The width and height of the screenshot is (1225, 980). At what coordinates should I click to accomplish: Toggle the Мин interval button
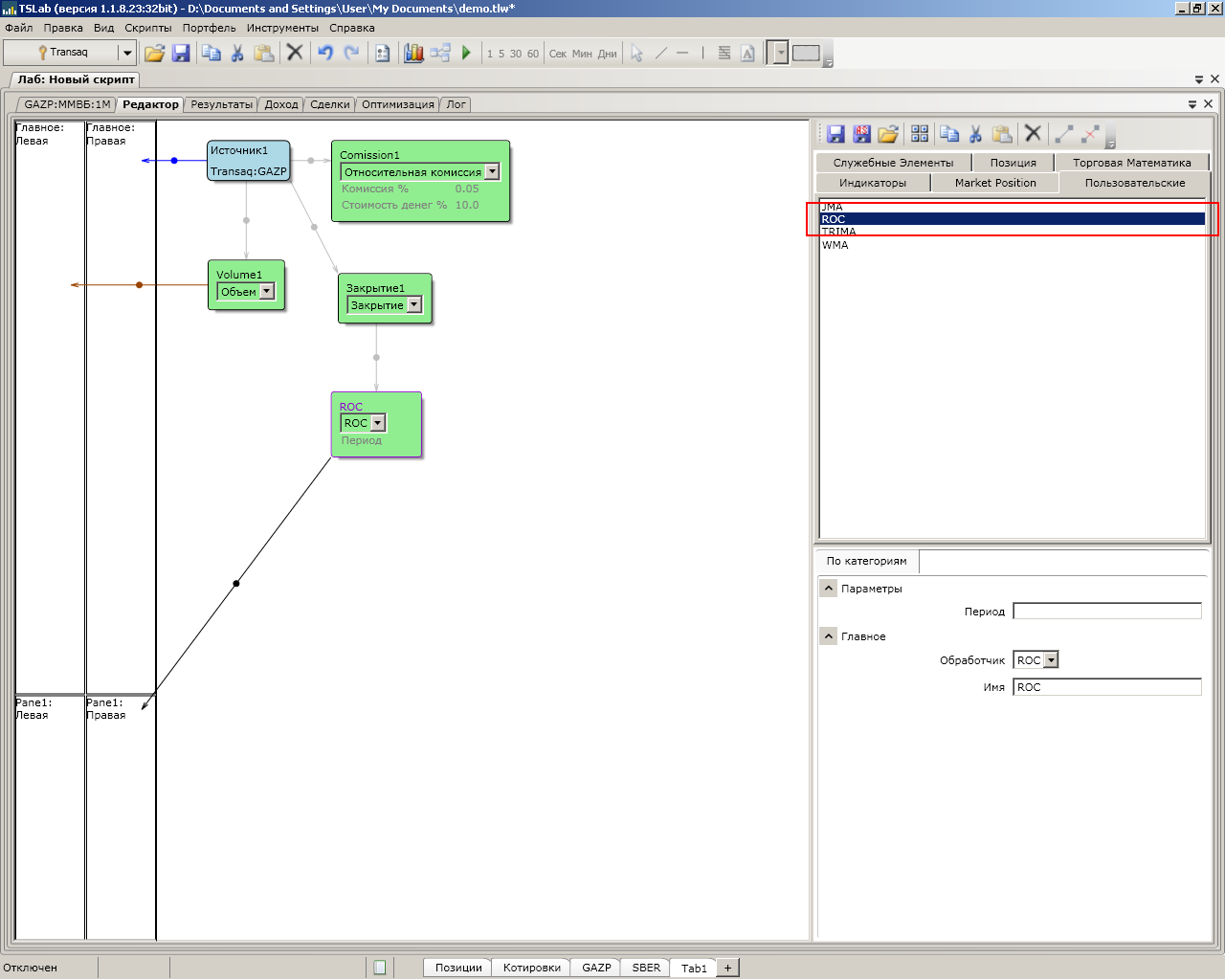point(582,54)
